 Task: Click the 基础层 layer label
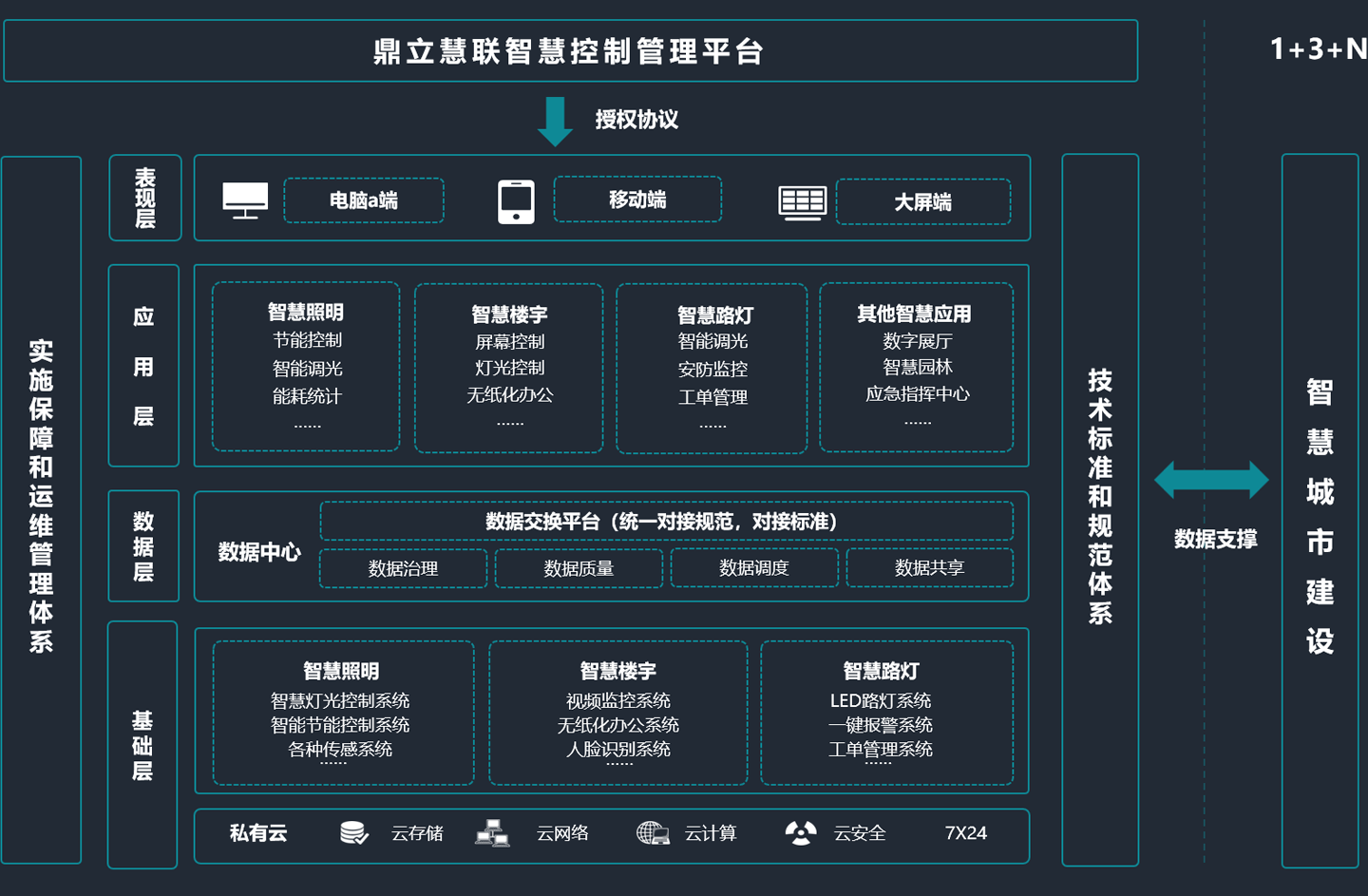142,745
